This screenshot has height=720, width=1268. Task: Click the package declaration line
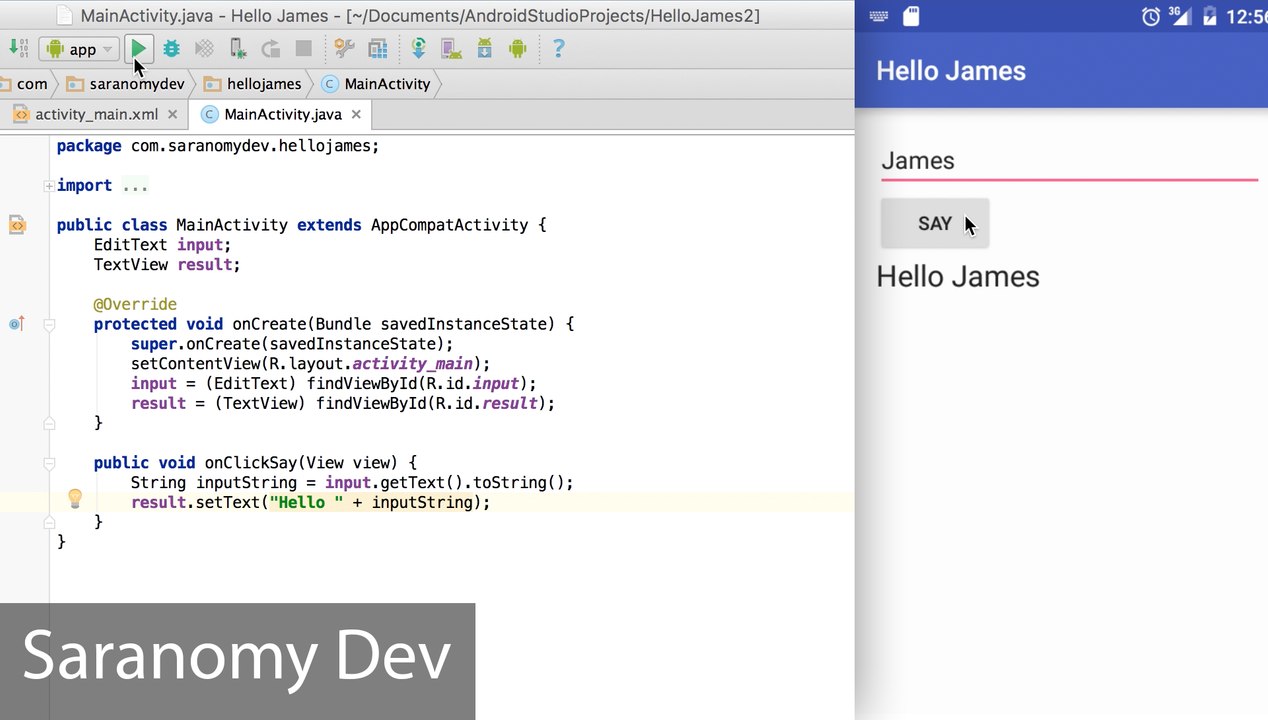tap(218, 146)
